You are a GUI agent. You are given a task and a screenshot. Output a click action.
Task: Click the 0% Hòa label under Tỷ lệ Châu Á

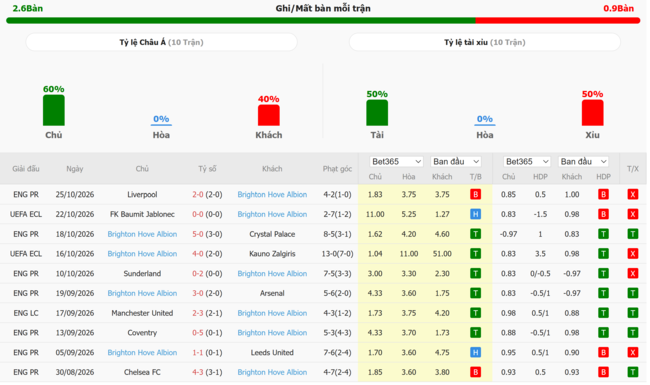[161, 119]
